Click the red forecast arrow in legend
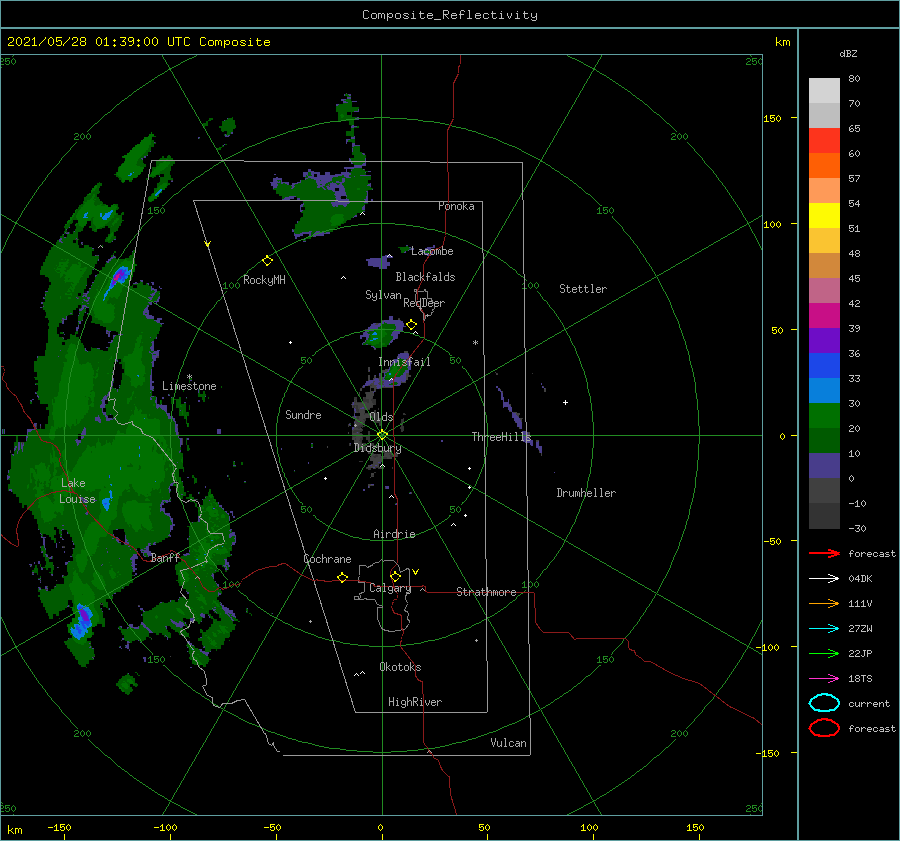900x841 pixels. click(x=824, y=553)
